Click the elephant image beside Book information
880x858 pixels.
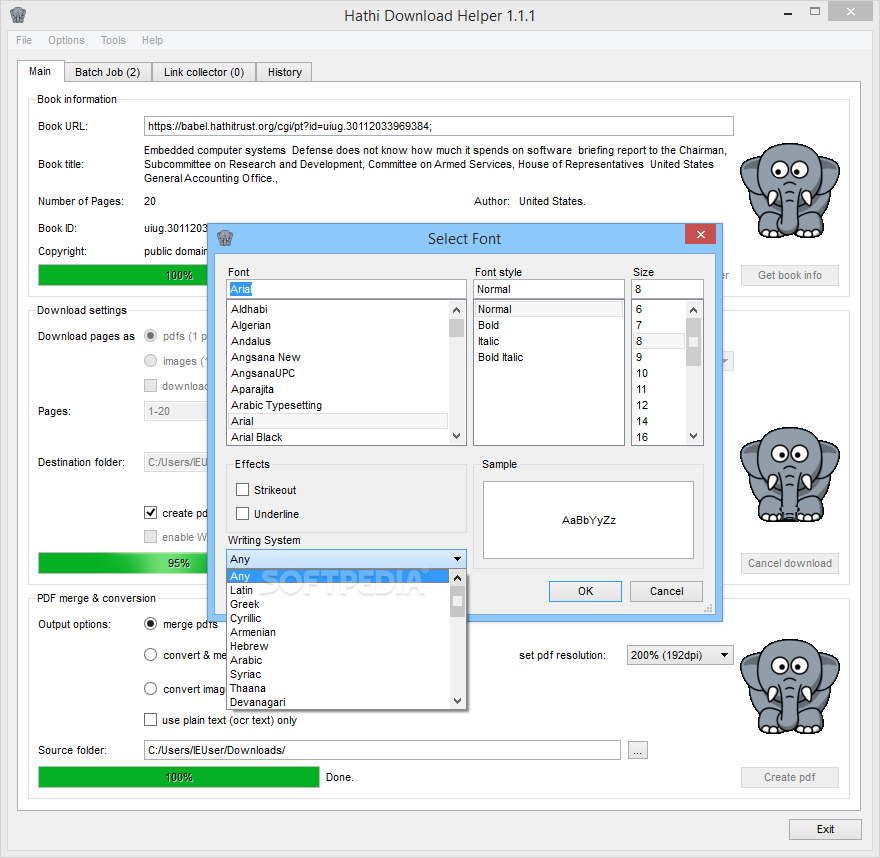pos(790,191)
